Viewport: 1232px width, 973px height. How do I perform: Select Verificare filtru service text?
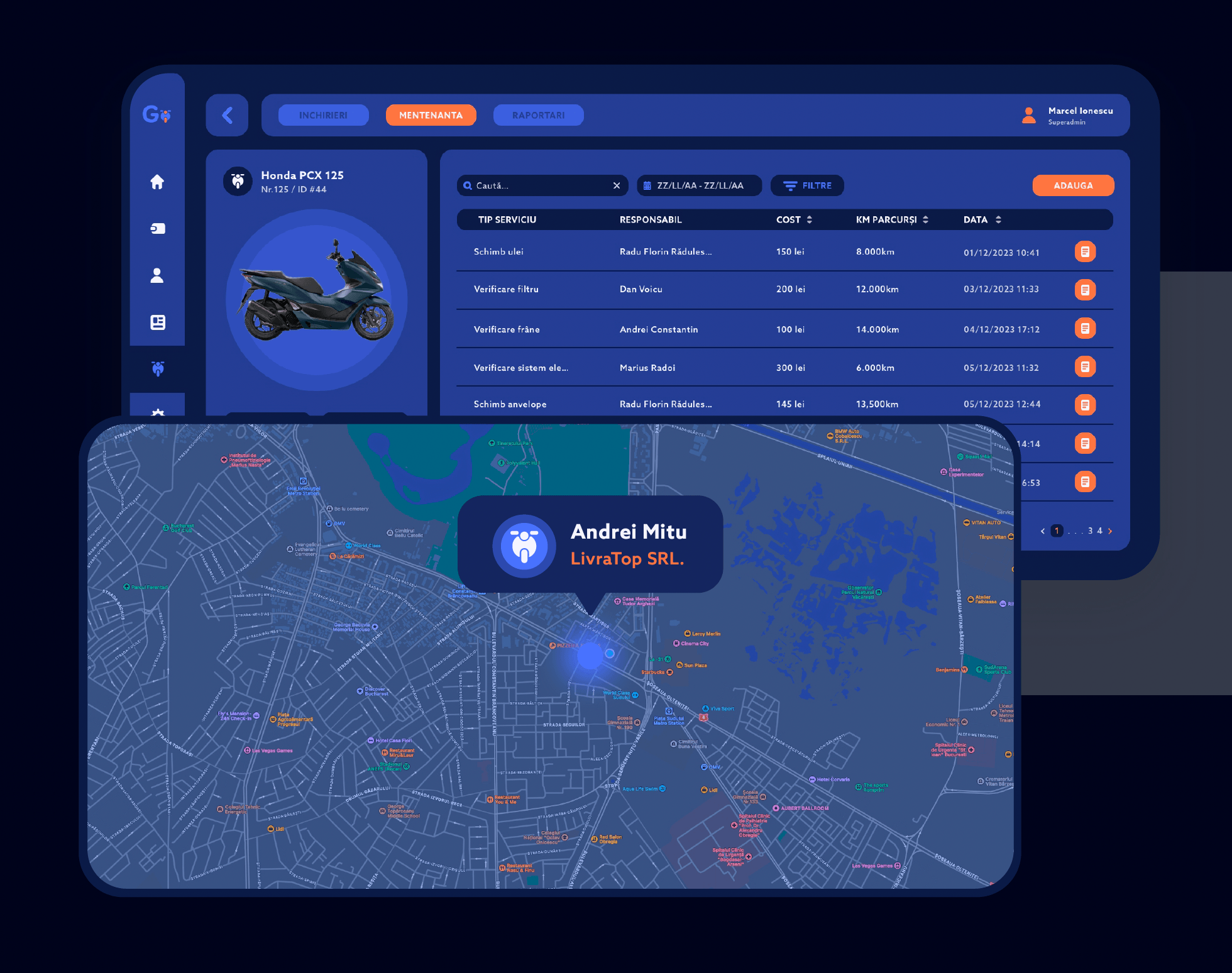506,289
